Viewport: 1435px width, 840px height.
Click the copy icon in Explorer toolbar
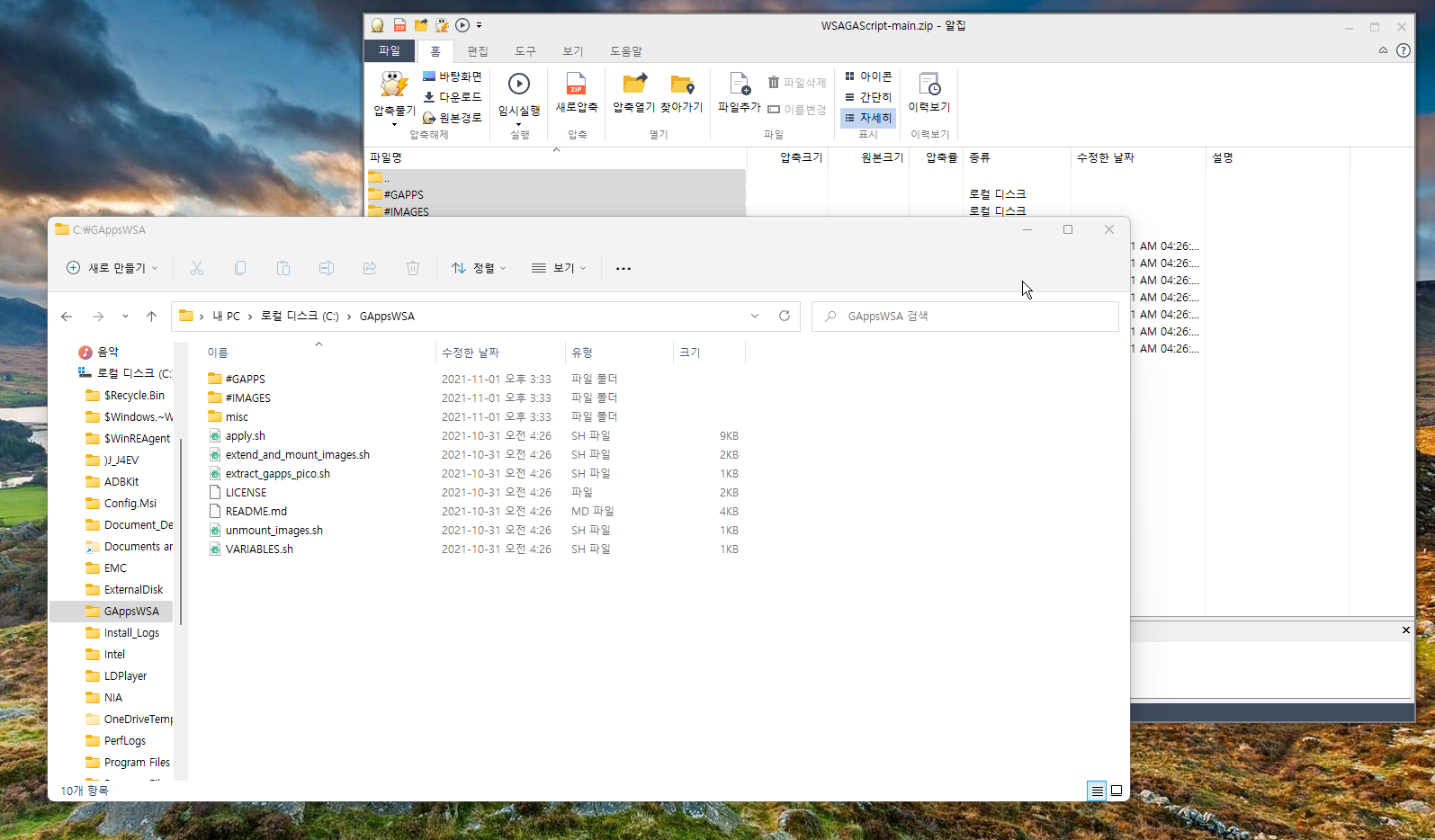[x=240, y=268]
